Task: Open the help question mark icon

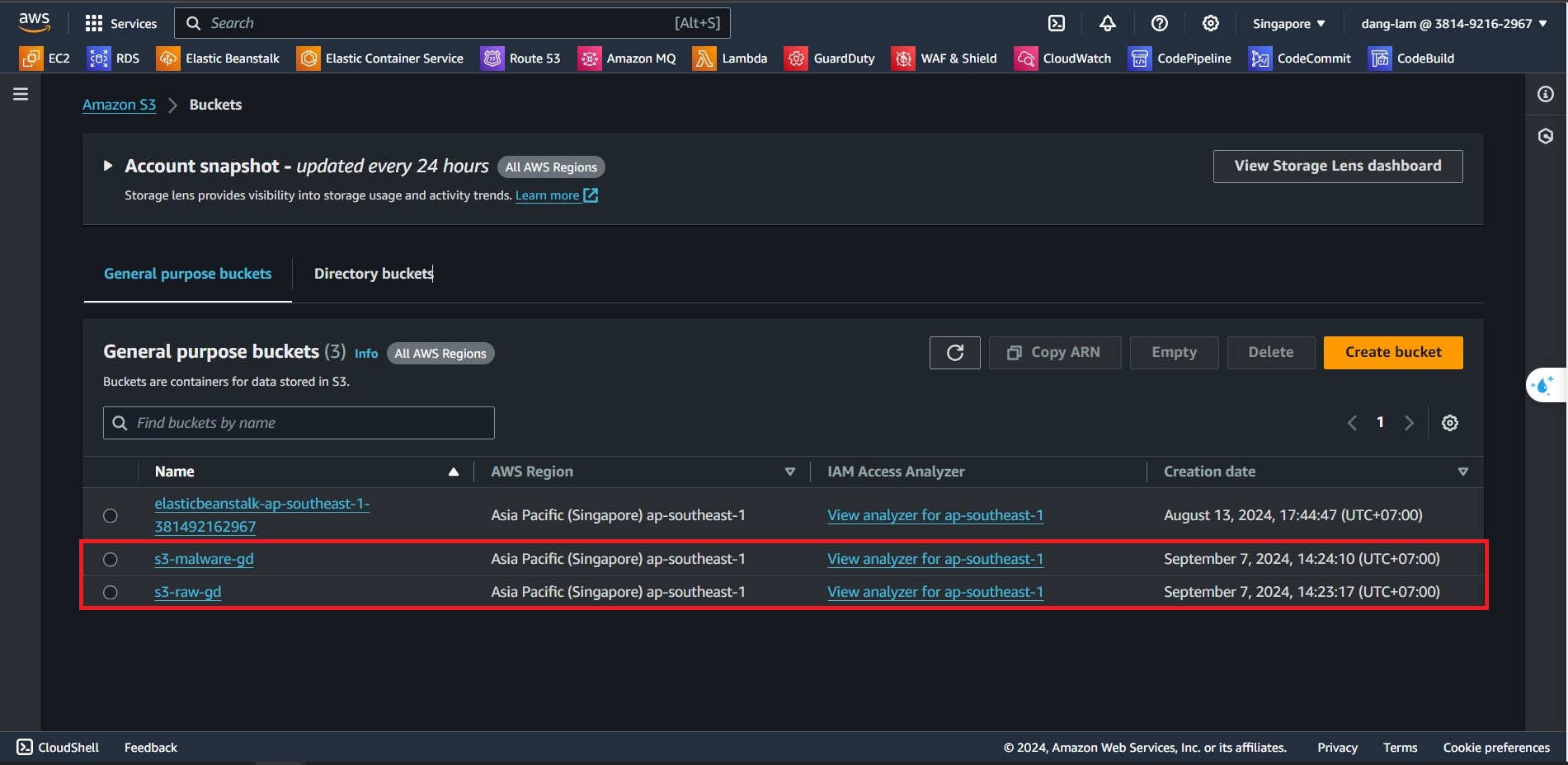Action: pos(1159,23)
